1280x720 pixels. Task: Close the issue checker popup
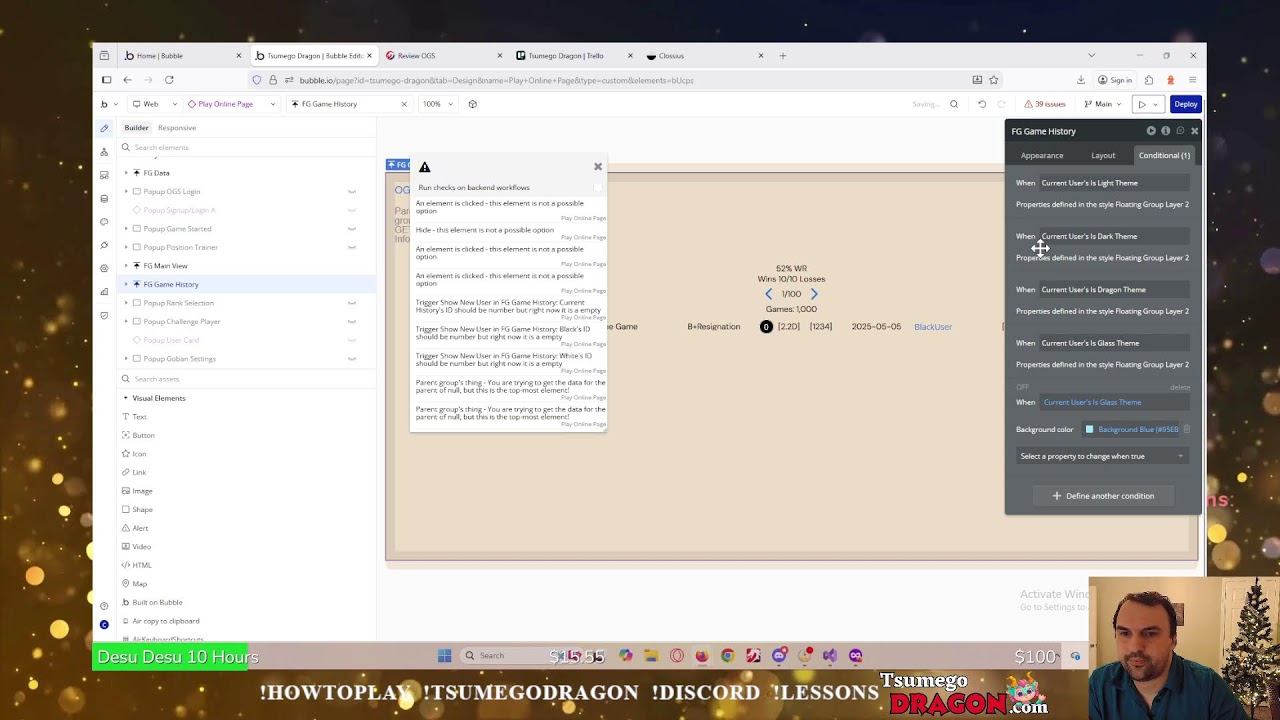click(598, 167)
